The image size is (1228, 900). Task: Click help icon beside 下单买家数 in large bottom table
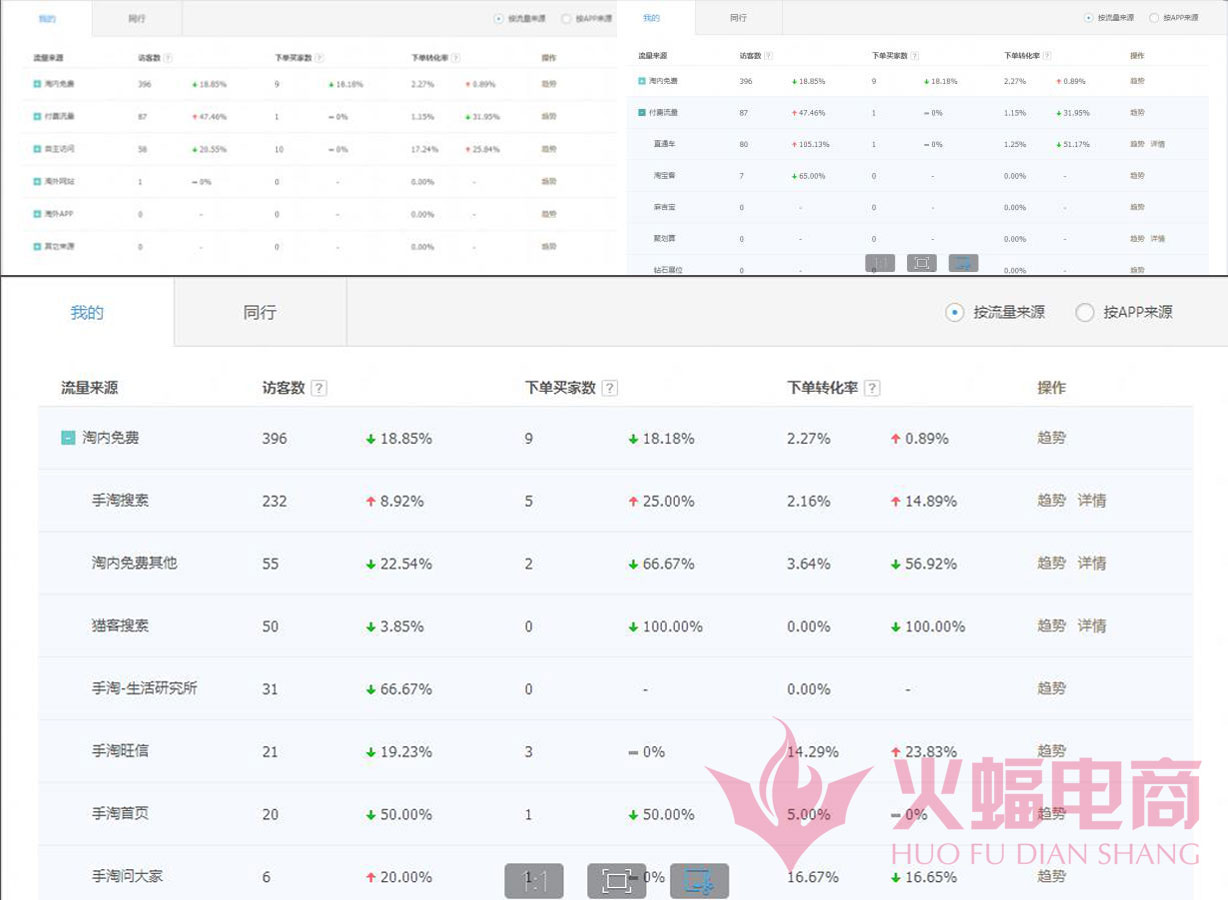pyautogui.click(x=609, y=388)
